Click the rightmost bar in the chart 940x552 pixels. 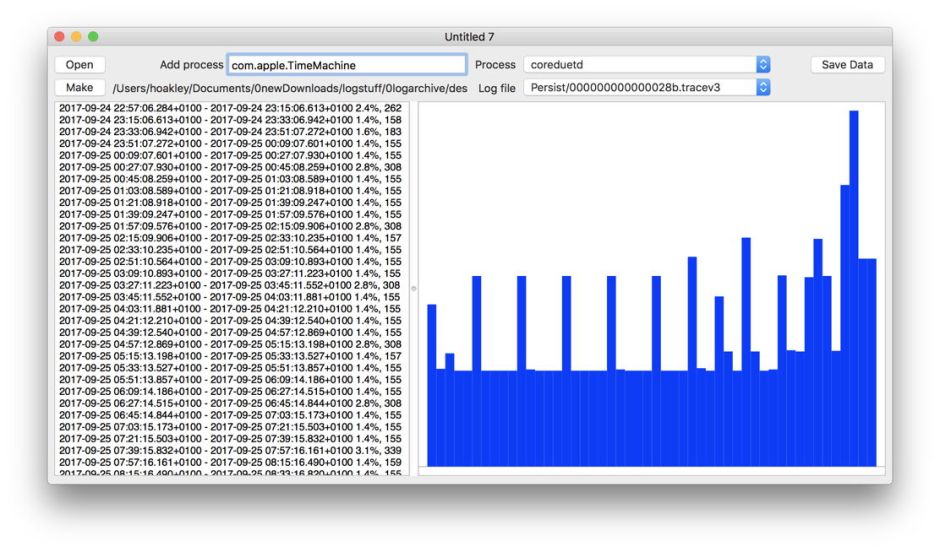872,362
